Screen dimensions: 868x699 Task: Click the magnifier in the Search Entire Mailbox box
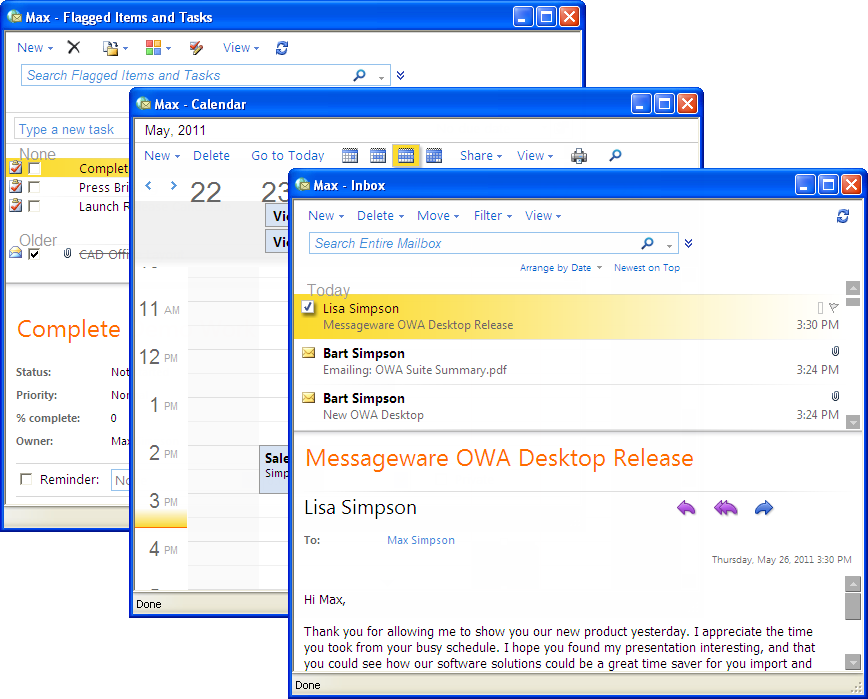click(x=647, y=243)
